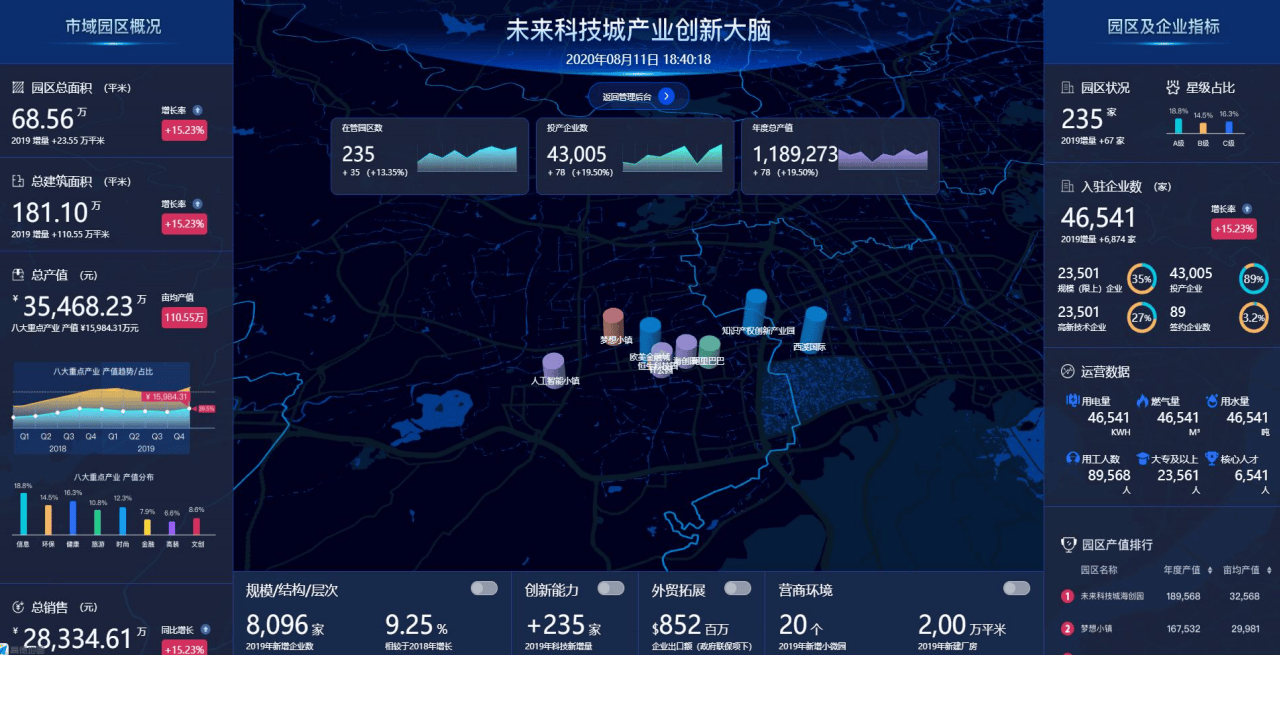Viewport: 1280px width, 720px height.
Task: Click the 燃气量 flame icon
Action: (x=1142, y=401)
